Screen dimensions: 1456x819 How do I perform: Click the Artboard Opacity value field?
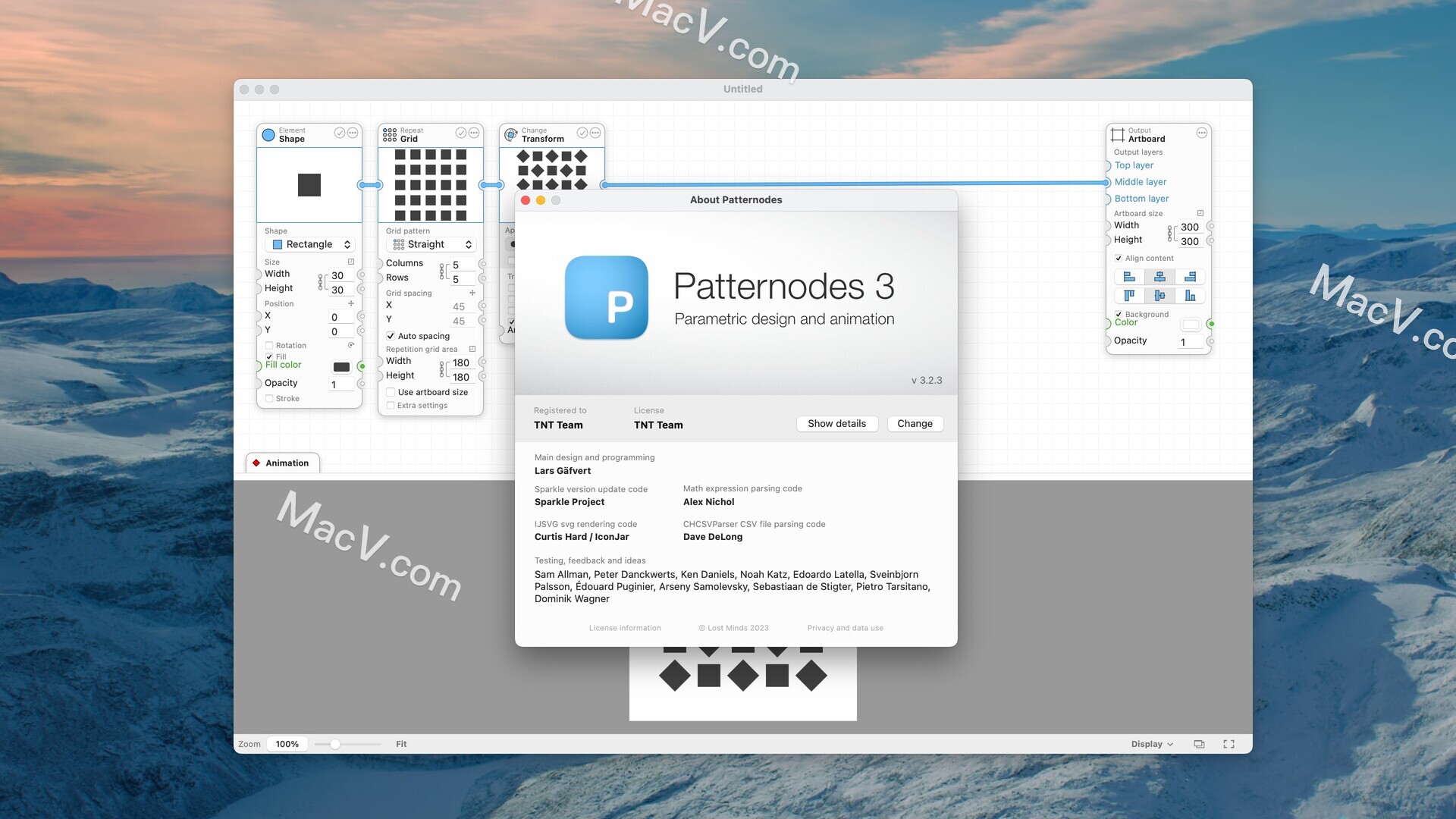[1191, 342]
